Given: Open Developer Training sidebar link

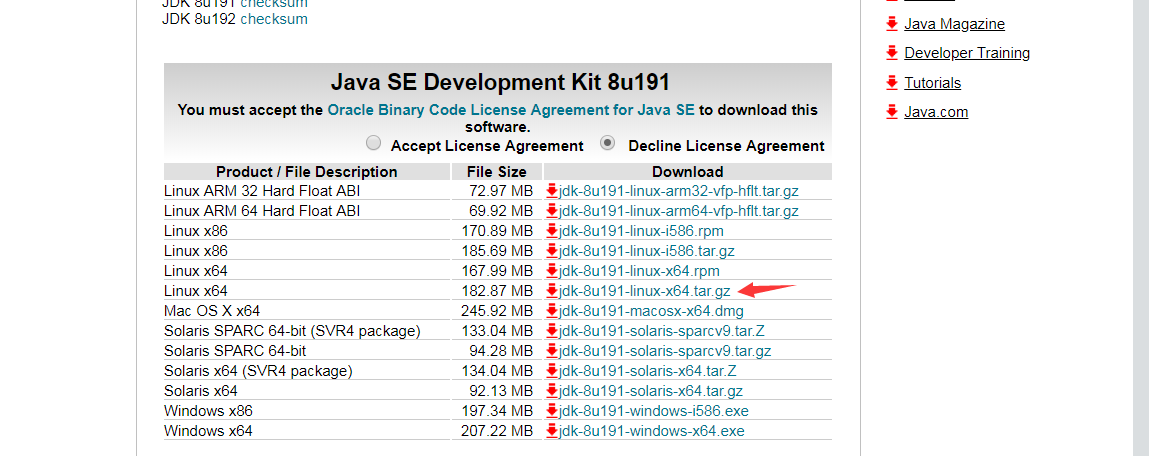Looking at the screenshot, I should 967,53.
